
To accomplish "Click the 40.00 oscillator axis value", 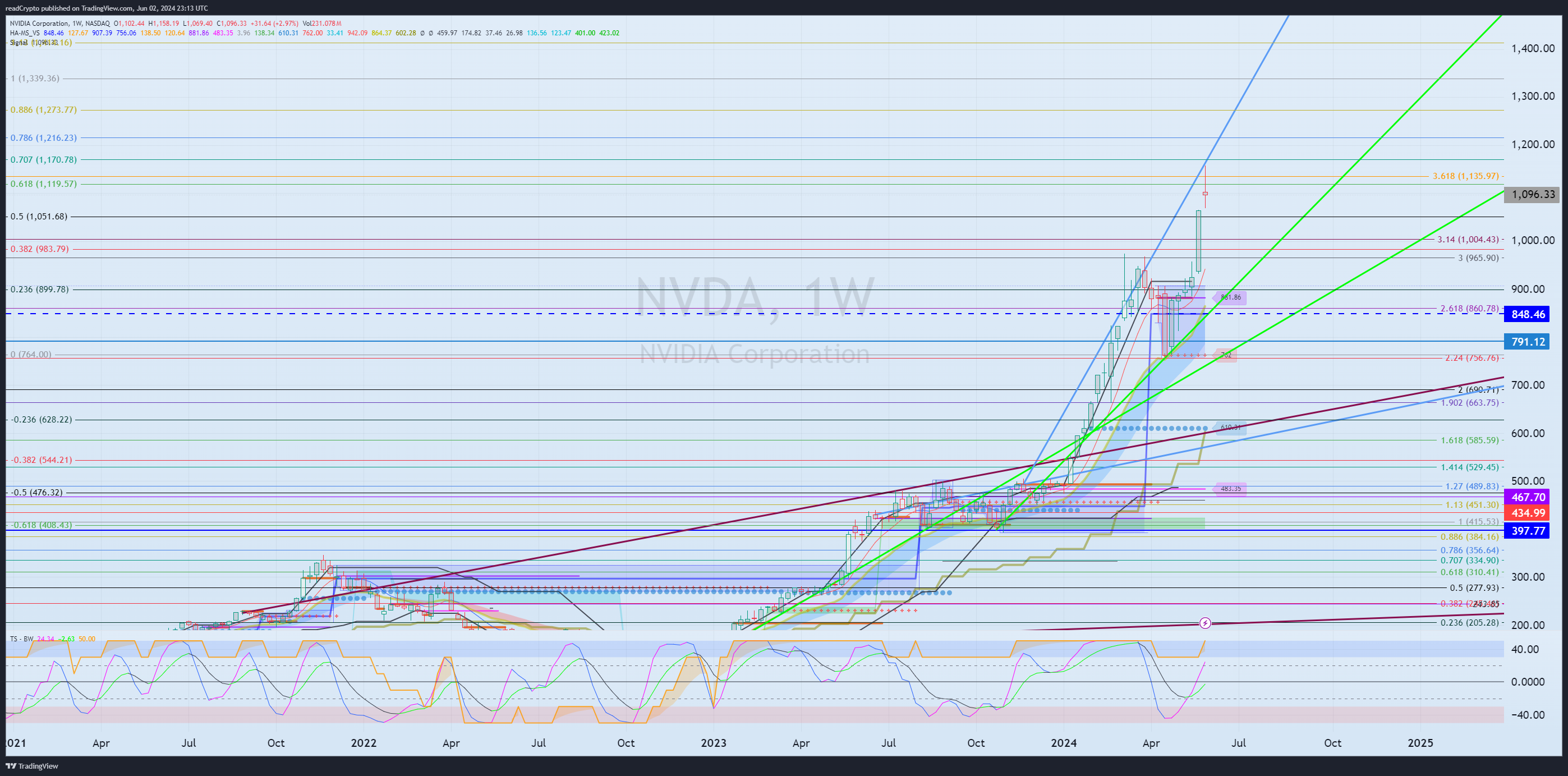I will pos(1525,649).
